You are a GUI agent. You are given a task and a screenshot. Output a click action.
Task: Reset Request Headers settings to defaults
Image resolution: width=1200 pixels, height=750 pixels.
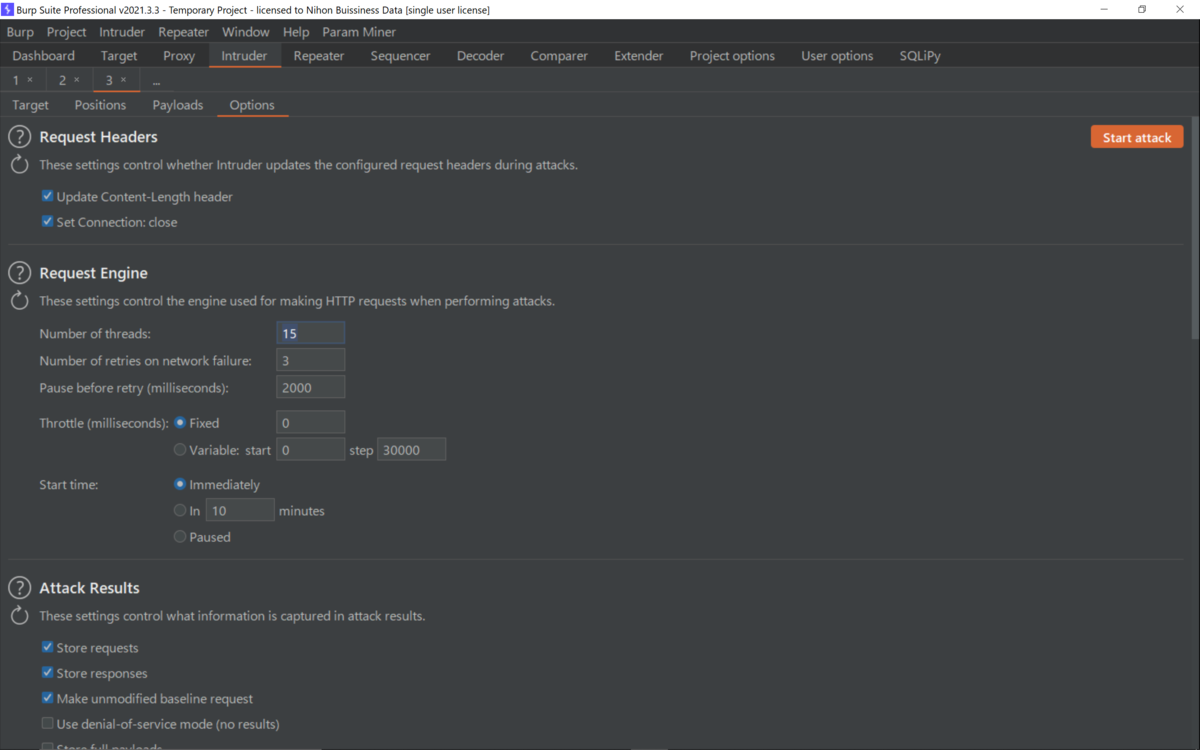pyautogui.click(x=19, y=165)
